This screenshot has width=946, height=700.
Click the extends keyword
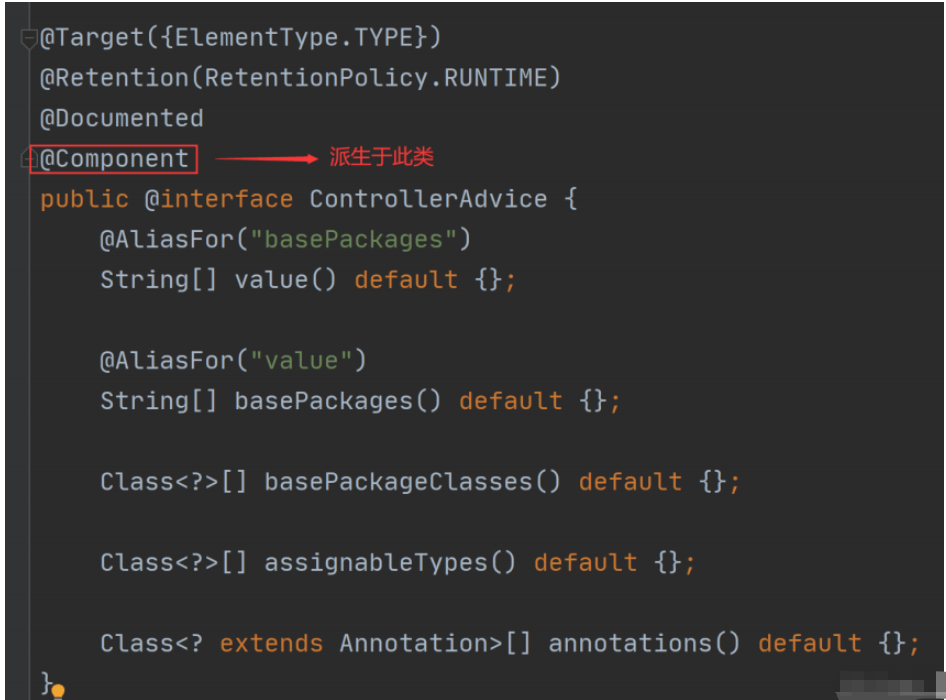[271, 644]
